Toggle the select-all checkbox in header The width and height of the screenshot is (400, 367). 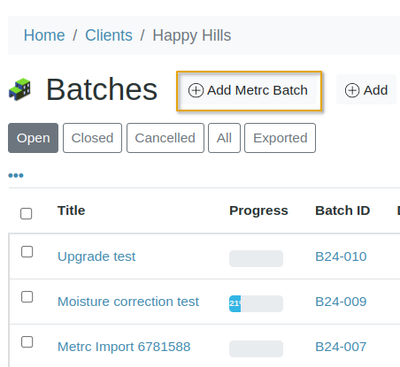pos(26,214)
